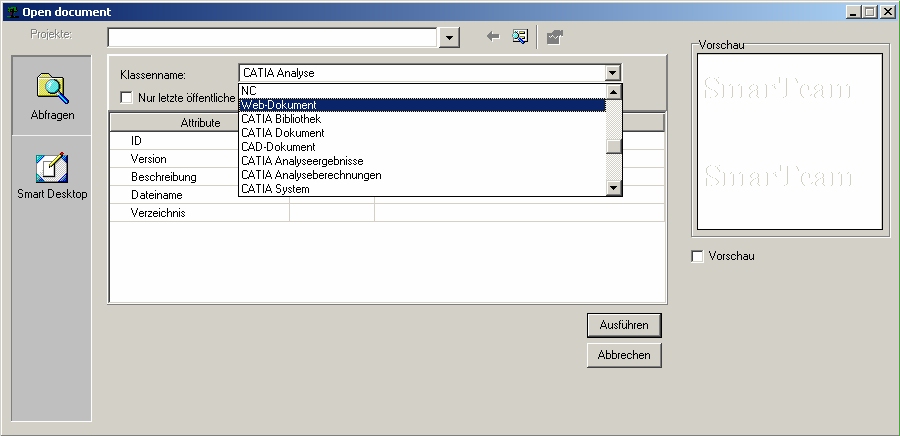Image resolution: width=900 pixels, height=436 pixels.
Task: Open the Smart Desktop panel
Action: [x=52, y=176]
